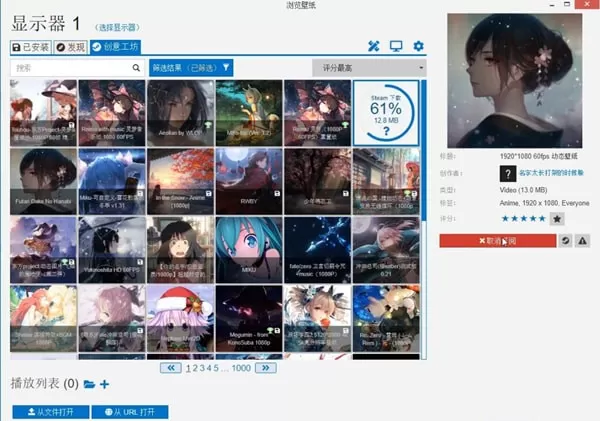Click the red 取消订阅 button
This screenshot has width=600, height=421.
point(497,241)
